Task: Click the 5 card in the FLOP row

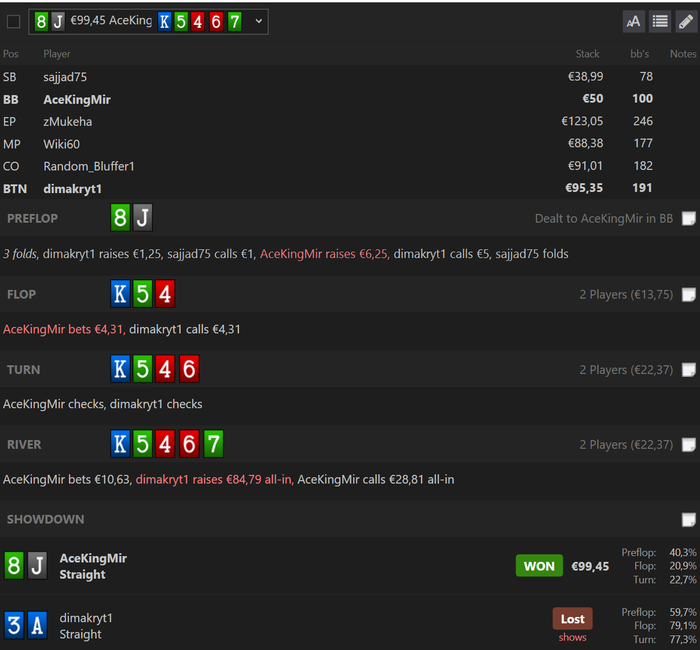Action: tap(142, 293)
